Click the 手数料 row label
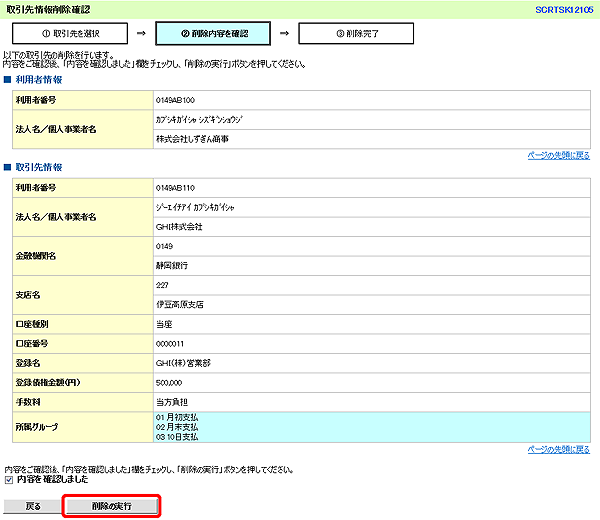The width and height of the screenshot is (600, 520). point(28,402)
